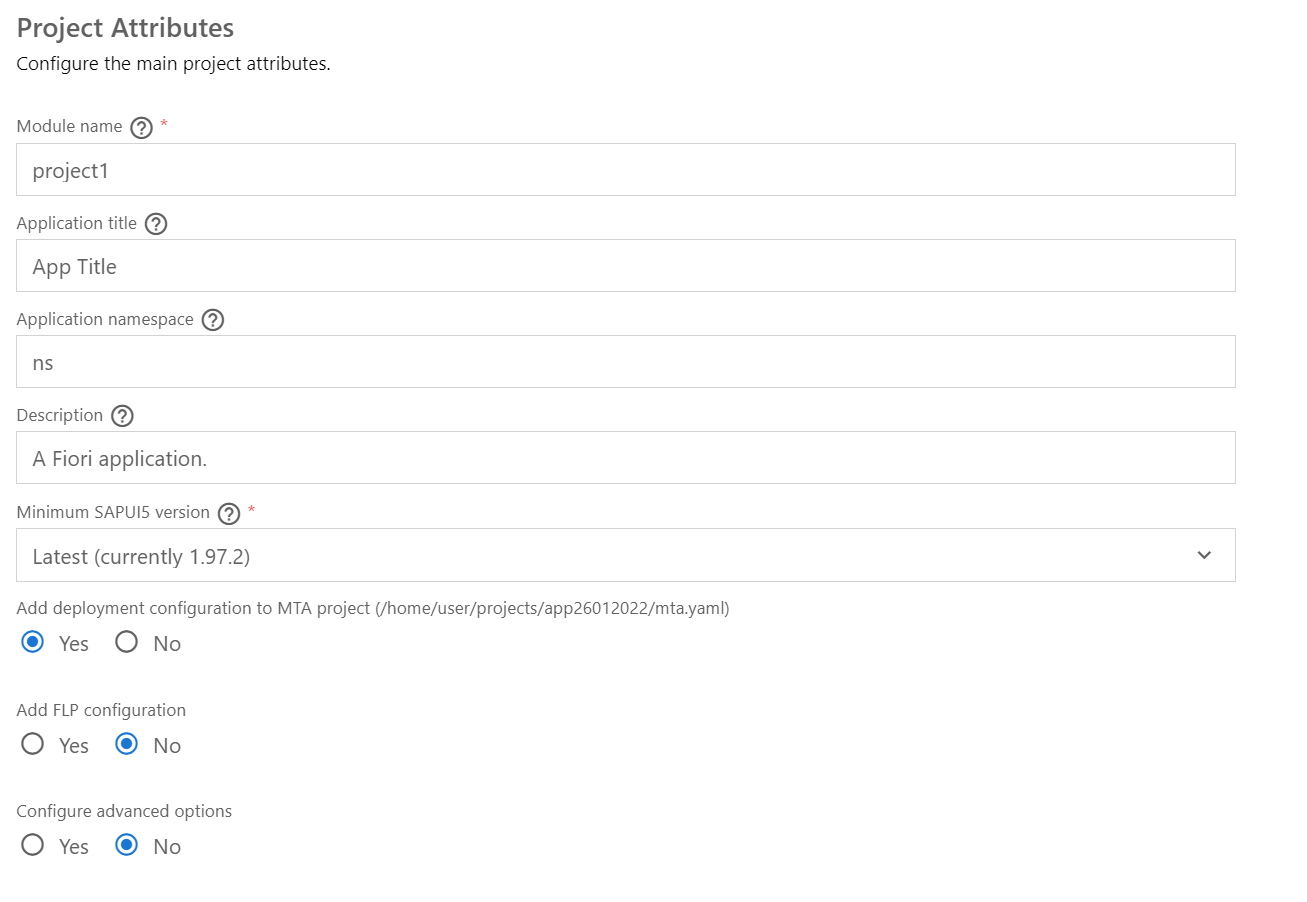Focus the Application namespace field containing ns
Image resolution: width=1307 pixels, height=902 pixels.
[626, 361]
